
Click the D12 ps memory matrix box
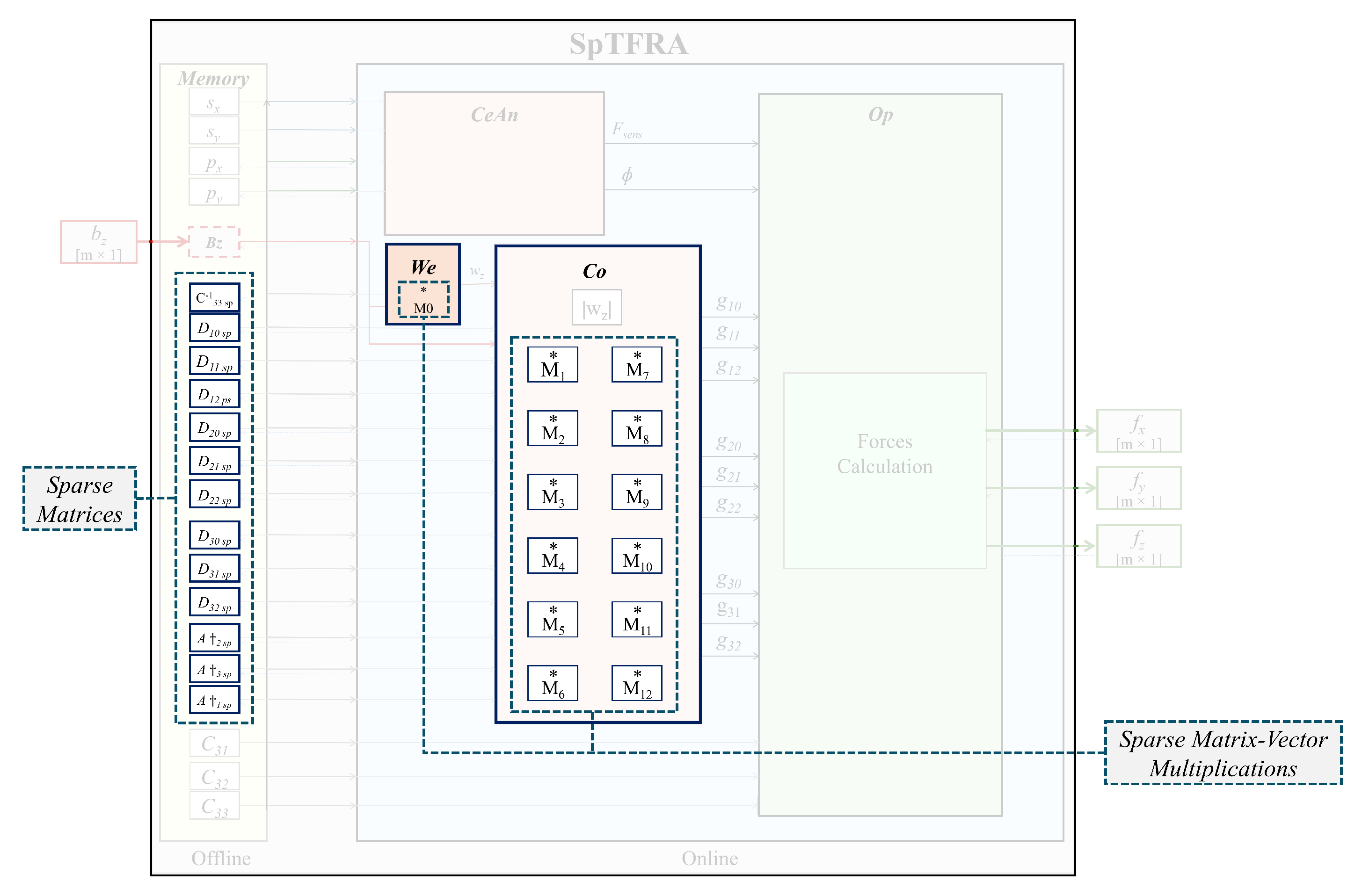(x=215, y=394)
